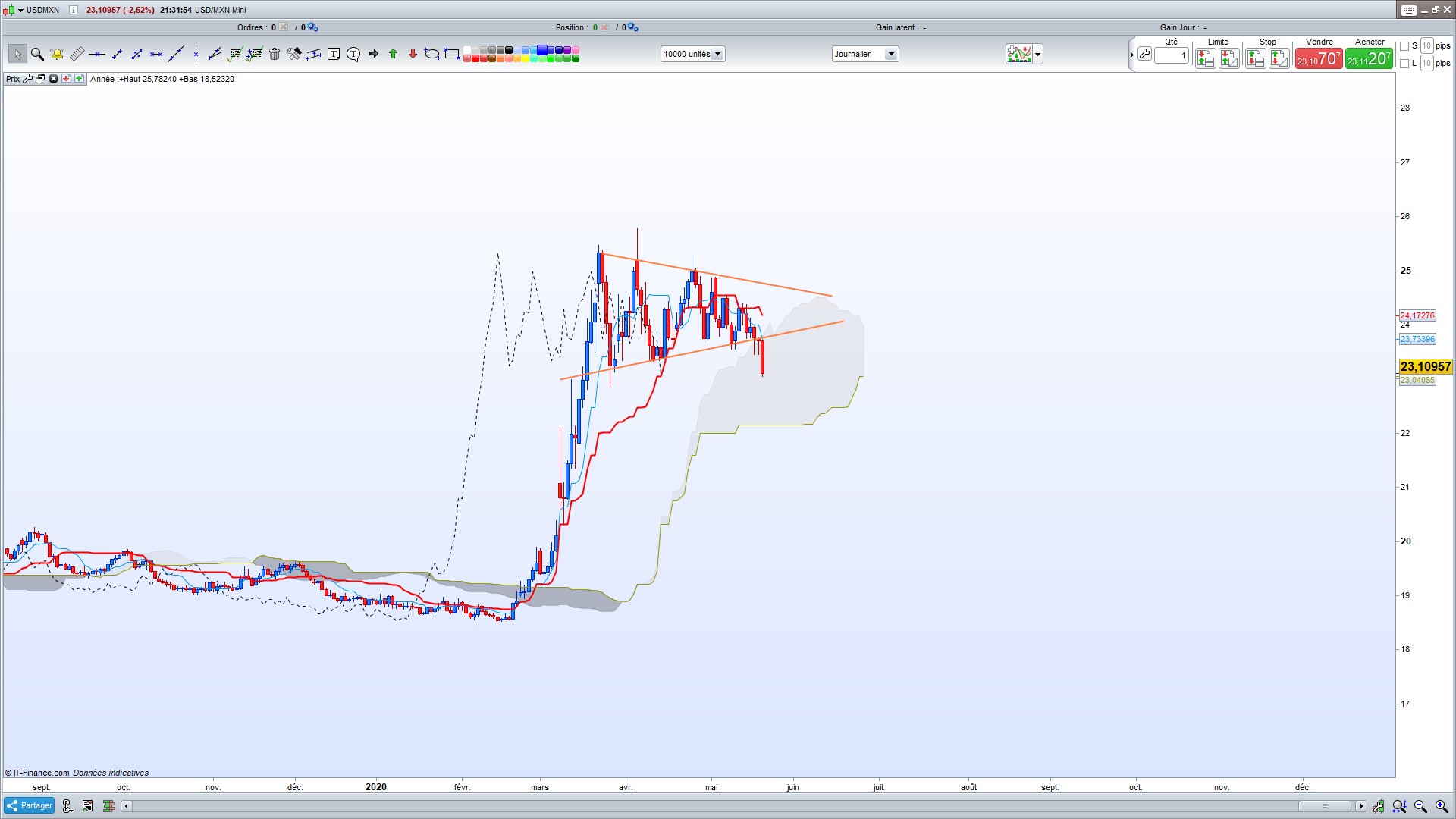Place first Limite order button
This screenshot has height=819, width=1456.
(1206, 58)
